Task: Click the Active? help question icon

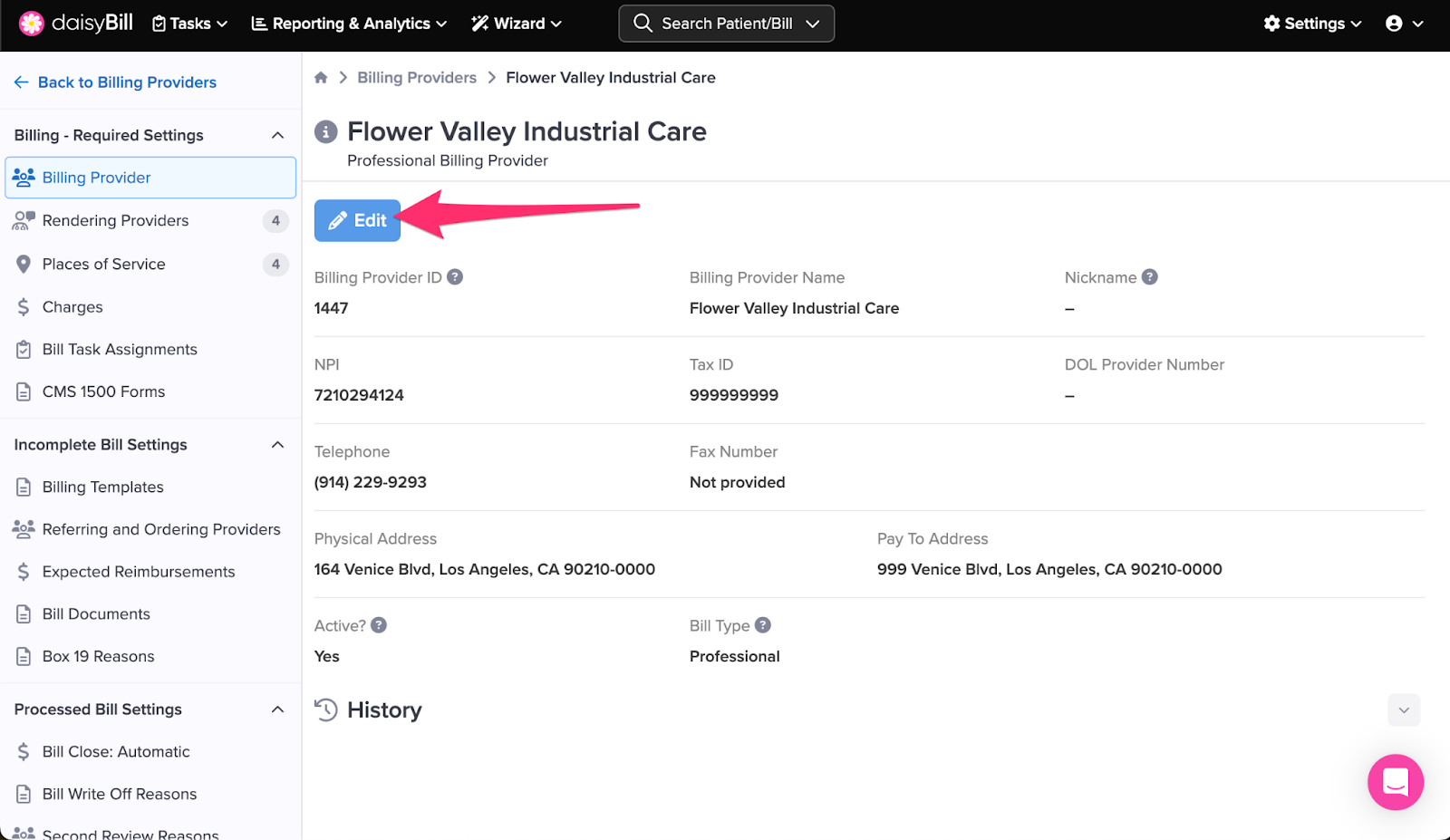Action: tap(379, 625)
